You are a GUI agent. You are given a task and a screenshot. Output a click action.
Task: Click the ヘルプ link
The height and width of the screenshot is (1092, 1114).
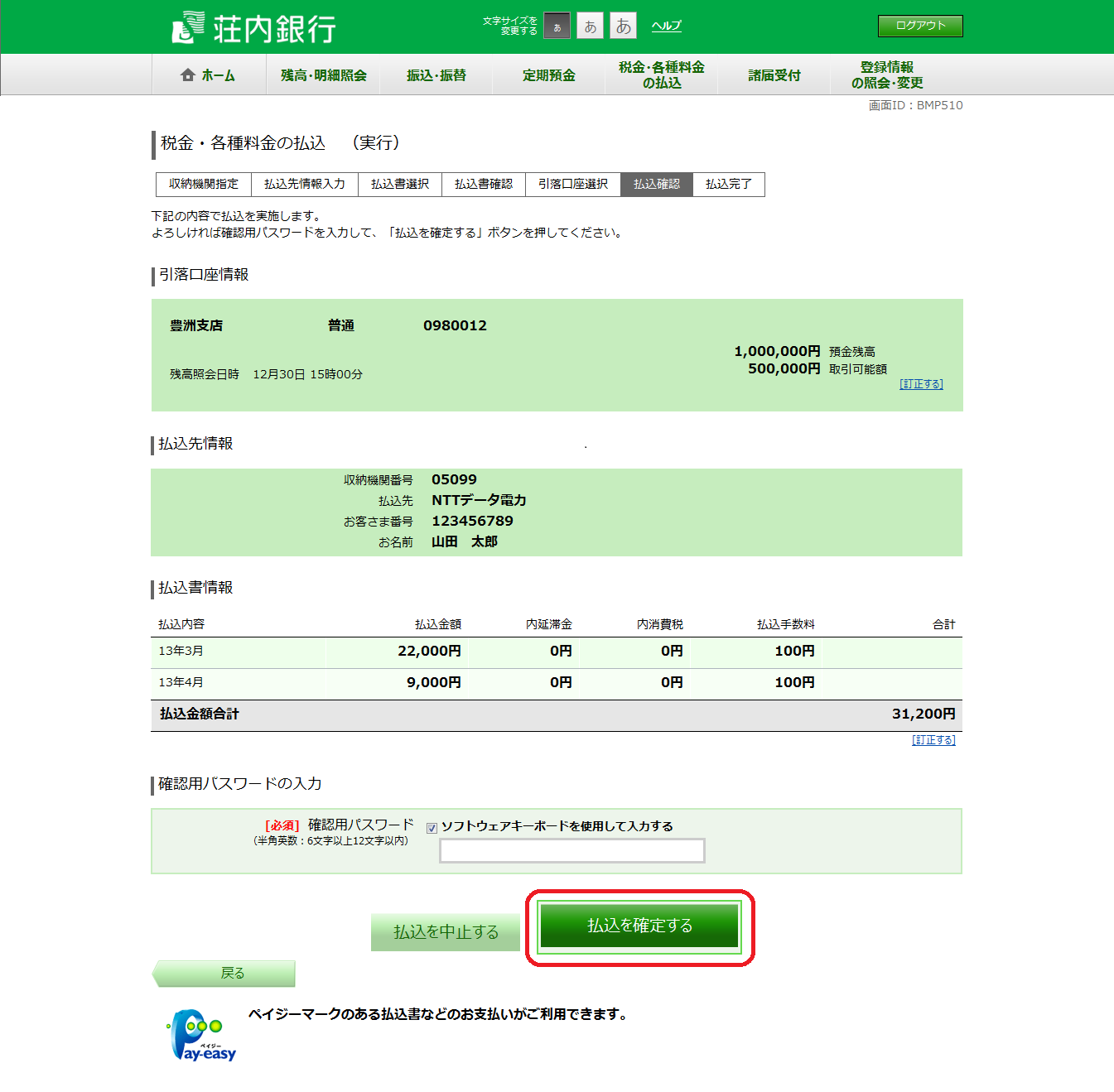pyautogui.click(x=666, y=26)
